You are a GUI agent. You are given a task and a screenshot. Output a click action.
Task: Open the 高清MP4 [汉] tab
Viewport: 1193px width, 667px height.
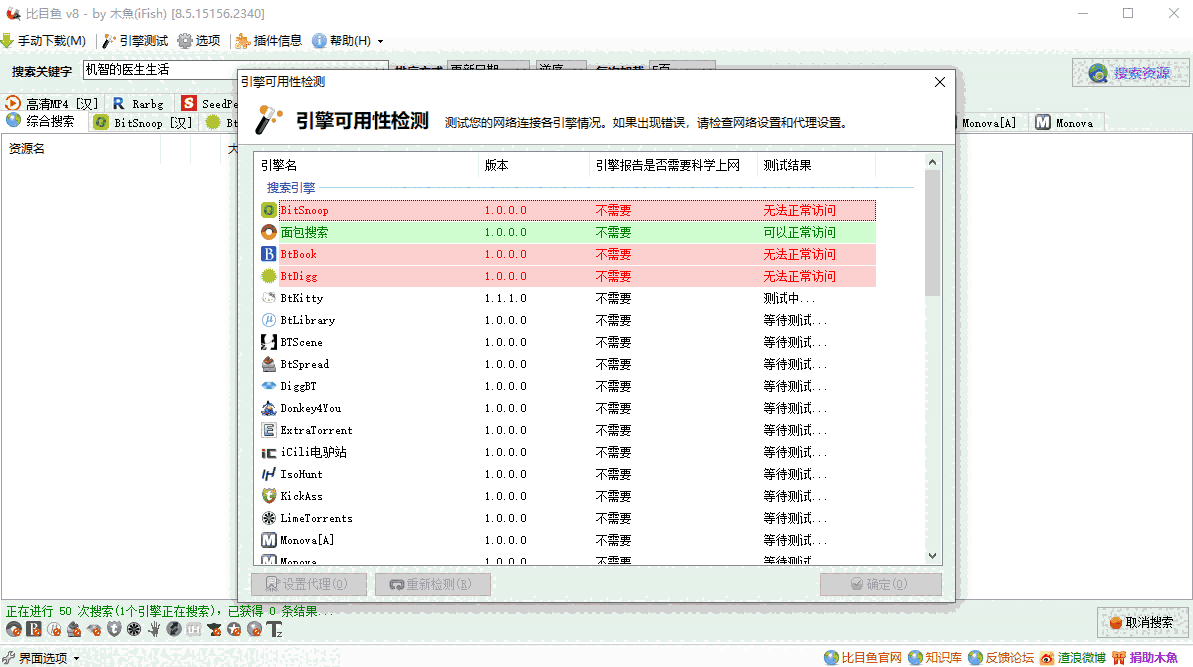[x=52, y=103]
